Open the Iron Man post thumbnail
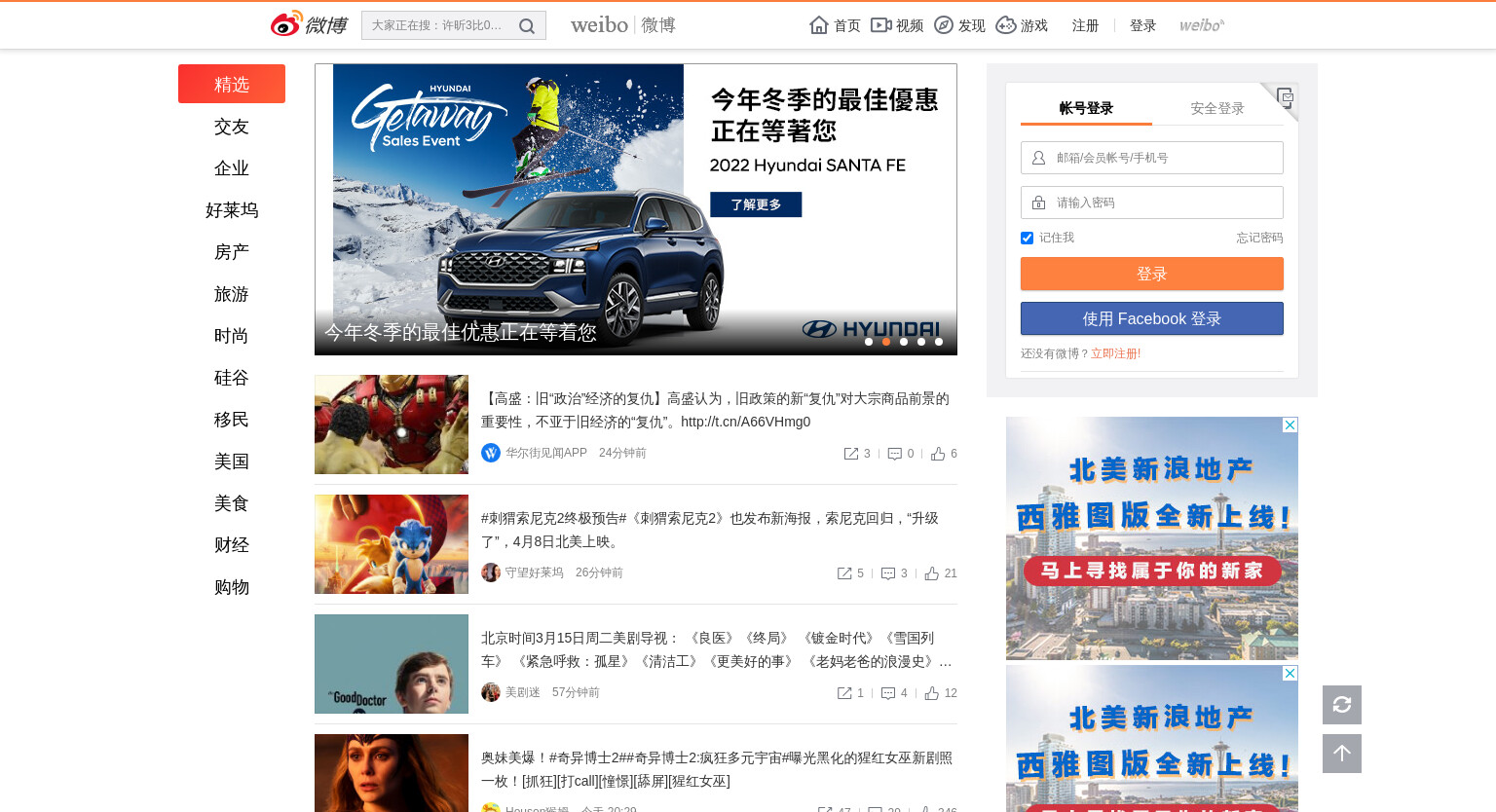 pyautogui.click(x=392, y=424)
